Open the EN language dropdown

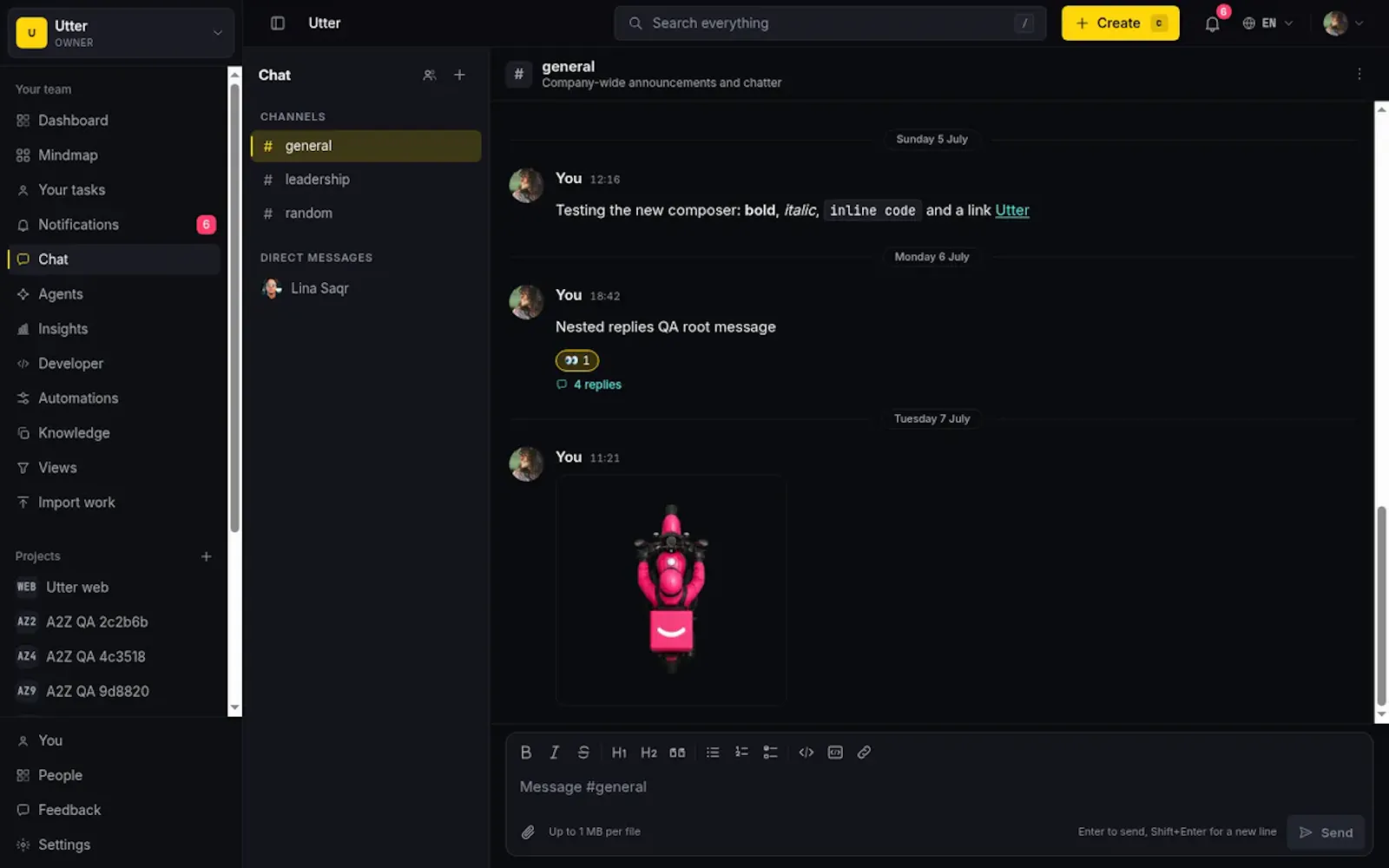[x=1267, y=23]
